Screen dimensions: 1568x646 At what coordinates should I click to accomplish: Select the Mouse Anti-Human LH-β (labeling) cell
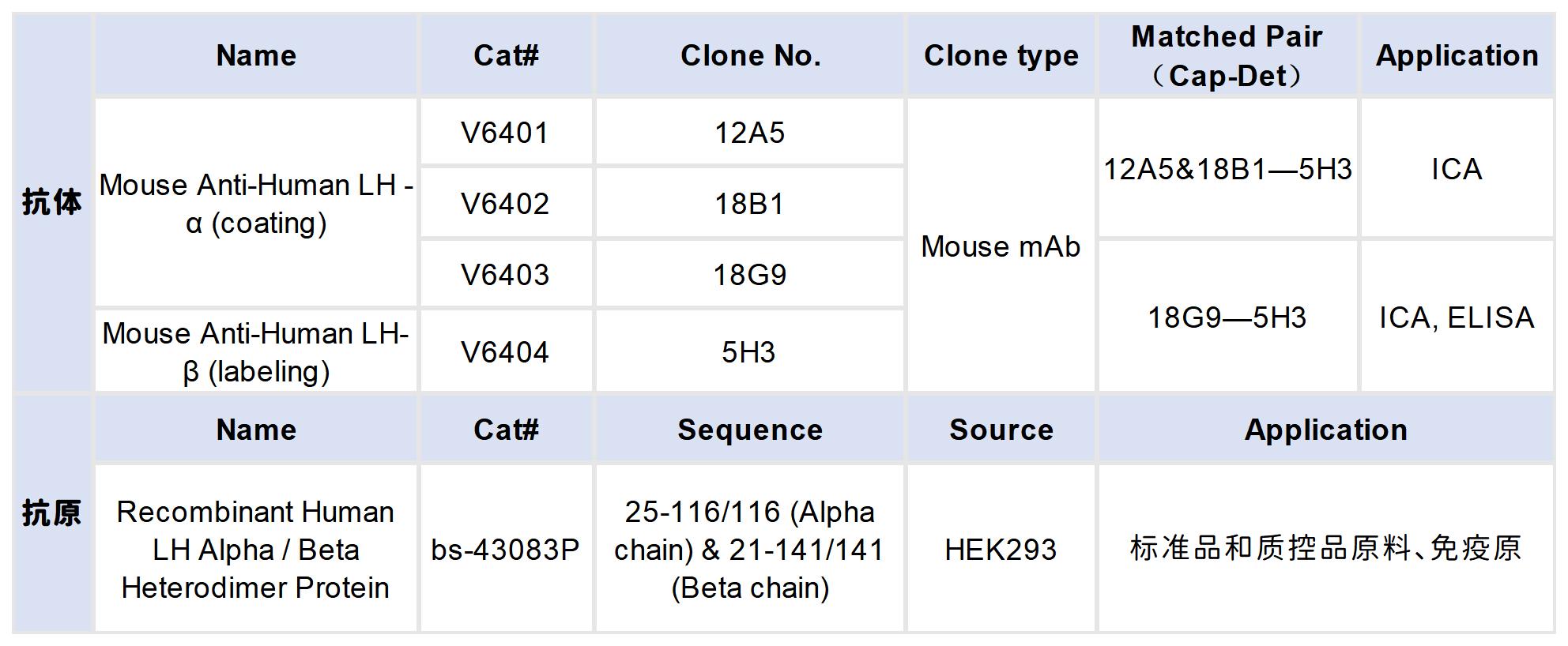pos(255,352)
